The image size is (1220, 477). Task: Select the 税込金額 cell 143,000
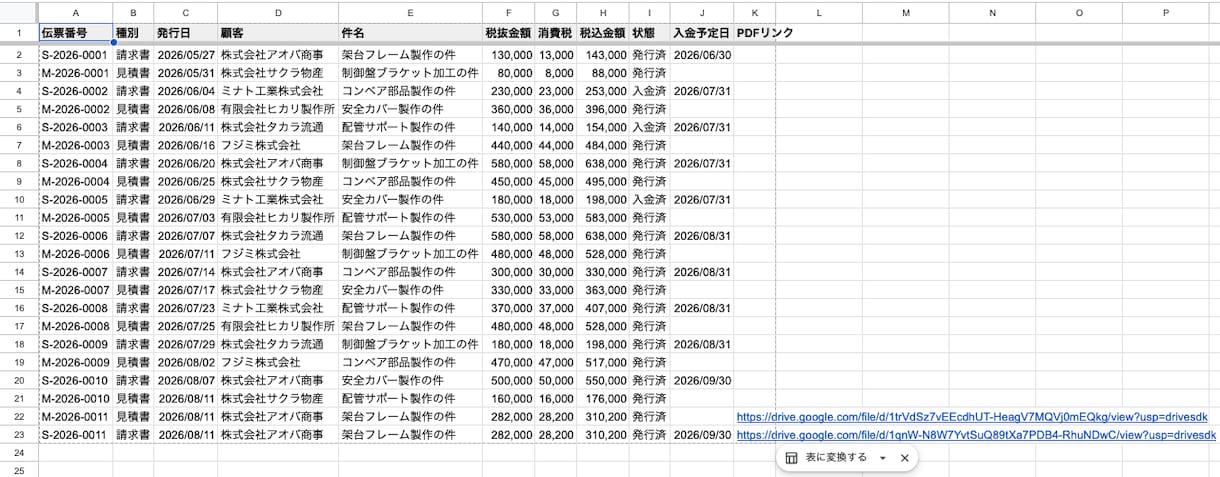[603, 54]
